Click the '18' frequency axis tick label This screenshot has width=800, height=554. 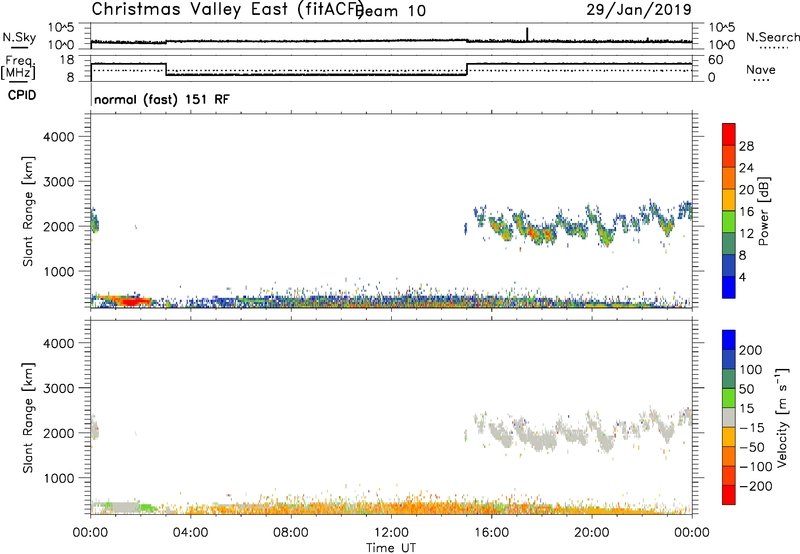[x=67, y=60]
